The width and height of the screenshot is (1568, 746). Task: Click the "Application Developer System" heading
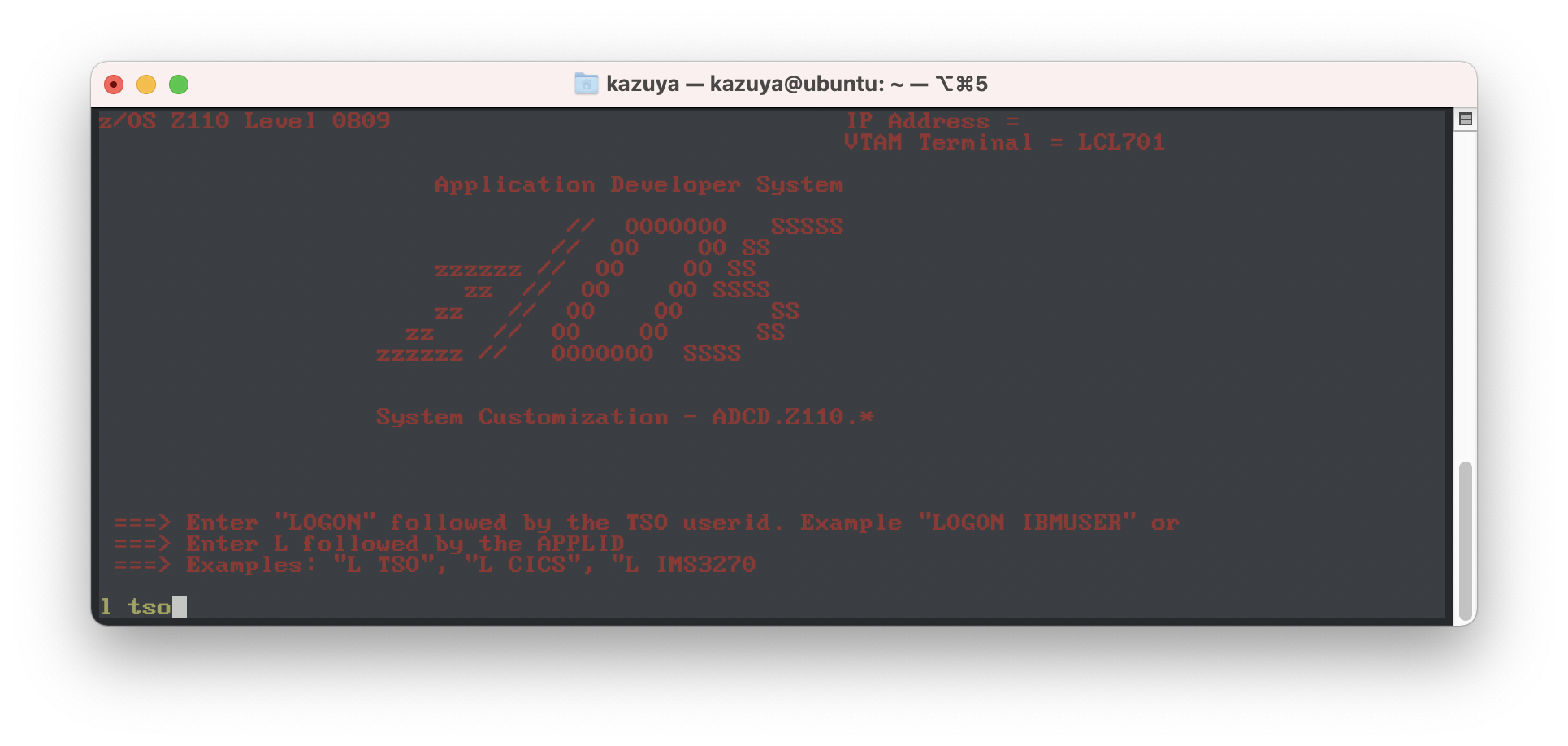pos(639,184)
